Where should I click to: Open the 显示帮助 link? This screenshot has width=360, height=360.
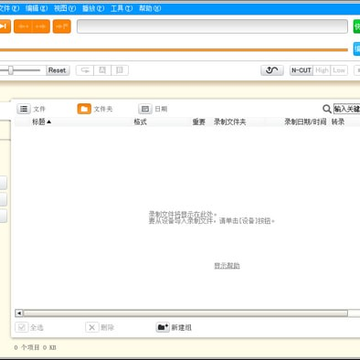227,266
